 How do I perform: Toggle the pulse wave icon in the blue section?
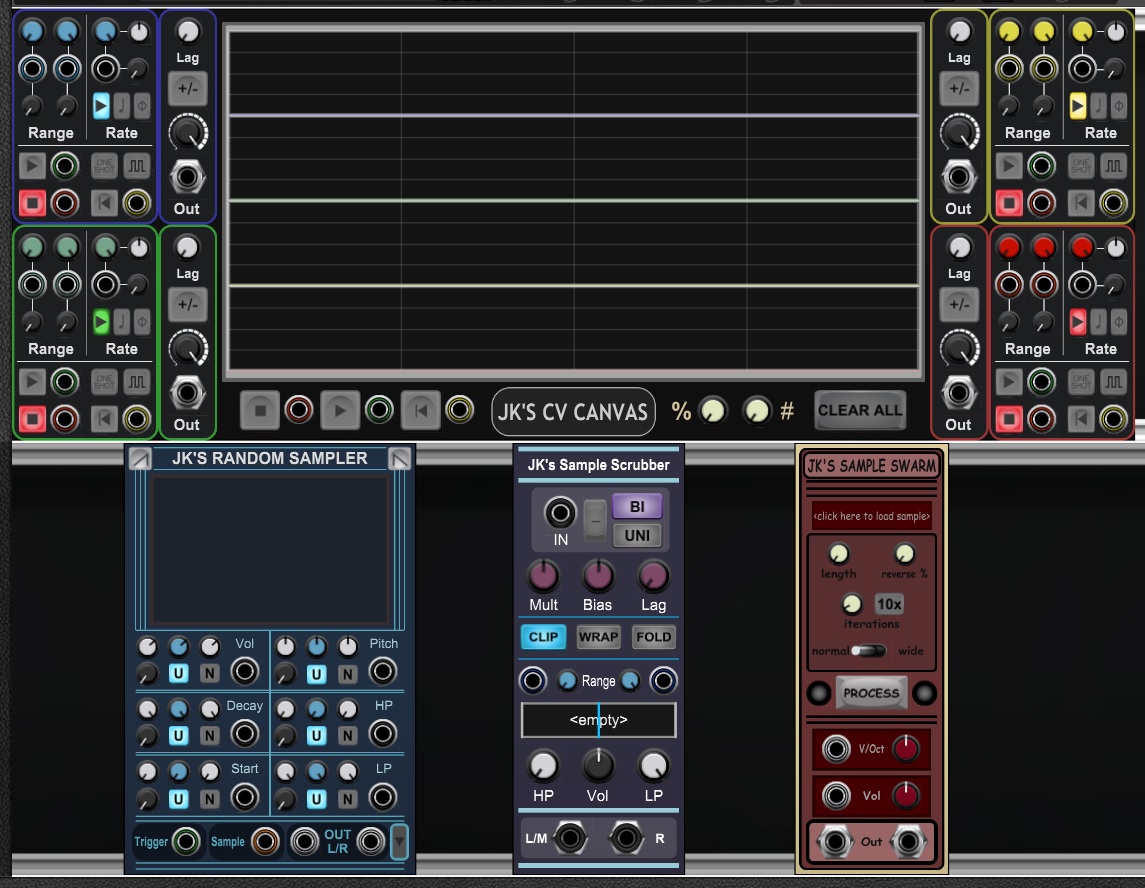coord(137,166)
